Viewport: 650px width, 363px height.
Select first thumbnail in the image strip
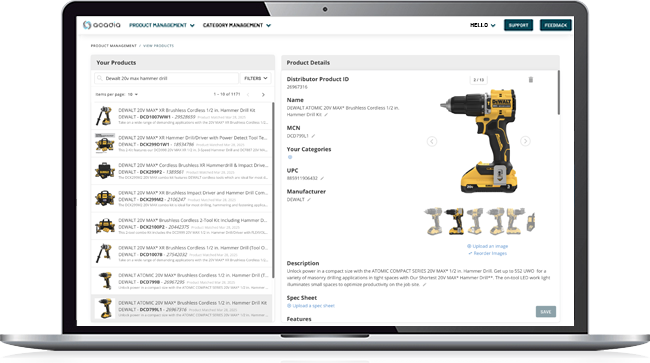(x=434, y=221)
